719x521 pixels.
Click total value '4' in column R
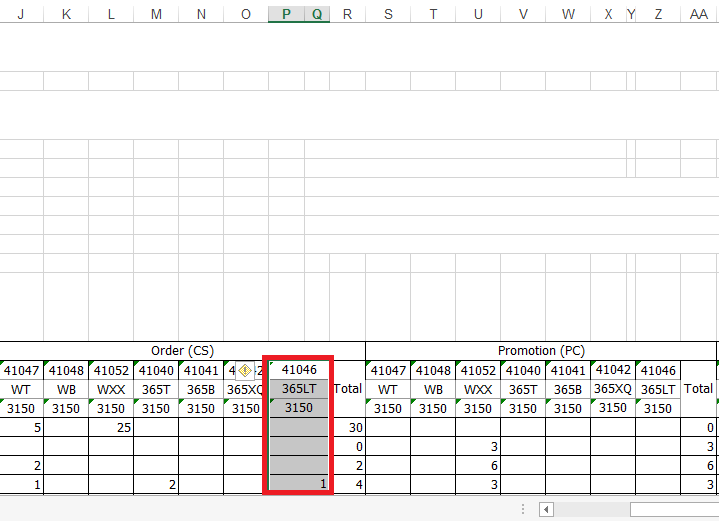pyautogui.click(x=348, y=484)
